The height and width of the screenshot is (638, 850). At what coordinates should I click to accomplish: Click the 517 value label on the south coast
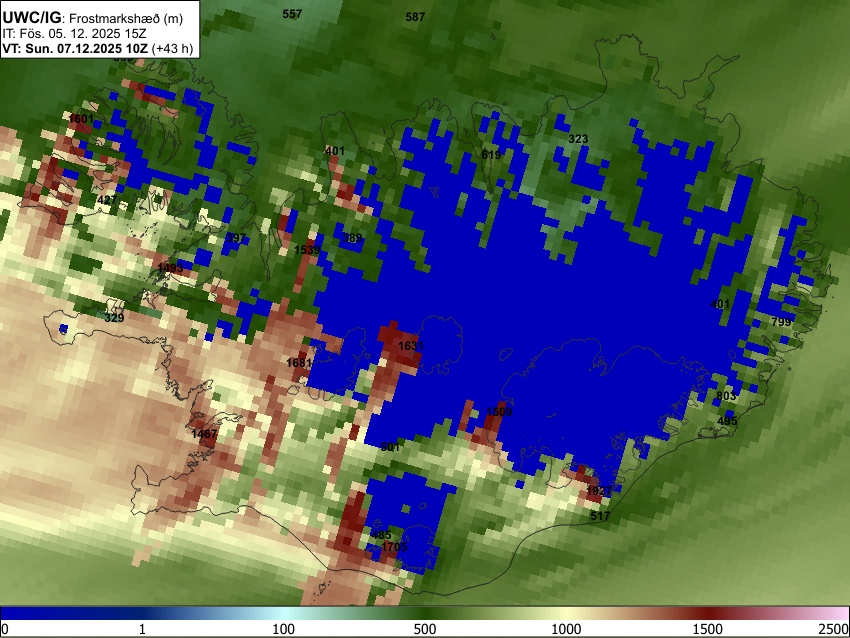pos(600,516)
